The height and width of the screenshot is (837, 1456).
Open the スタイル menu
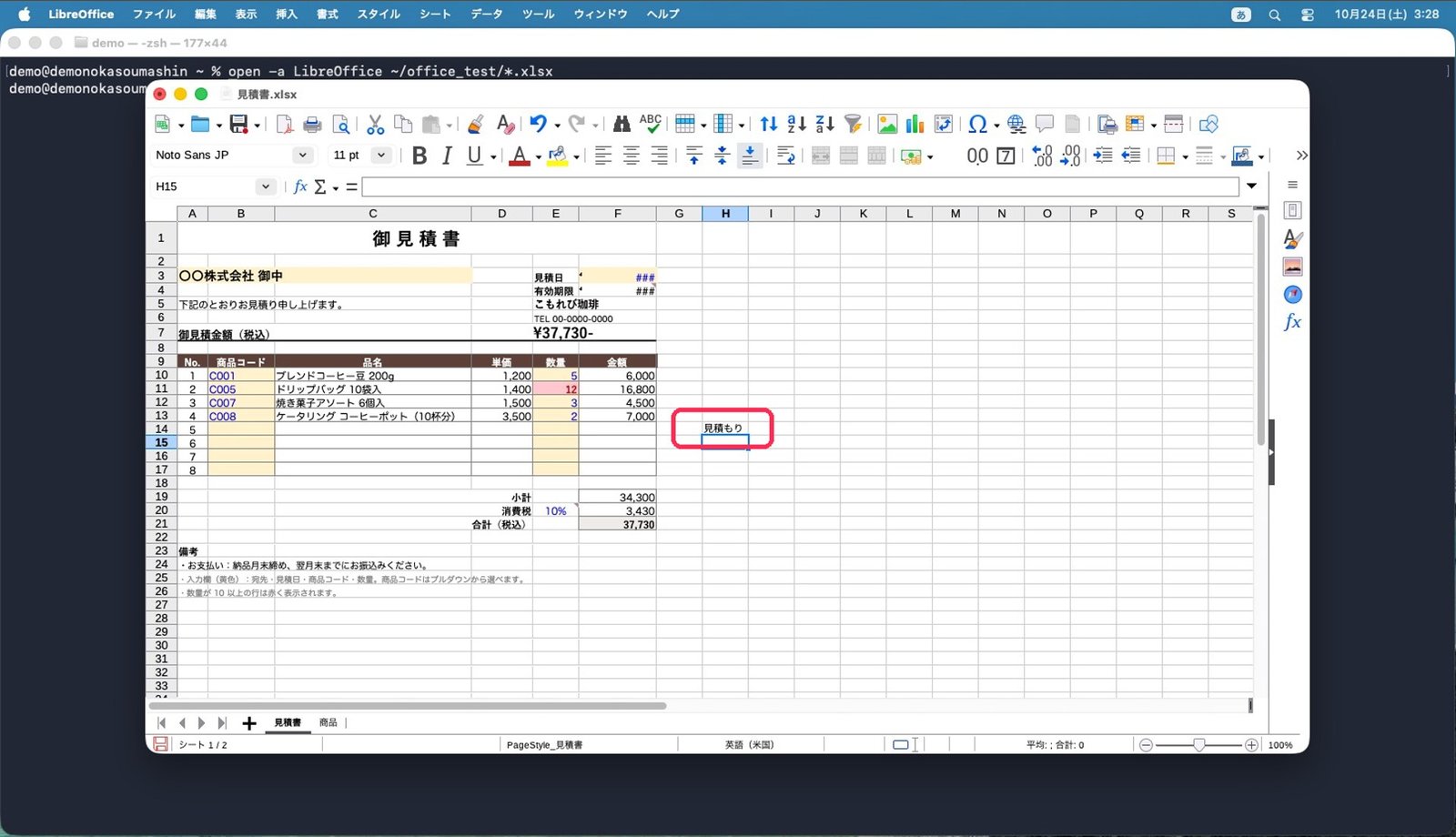[379, 15]
